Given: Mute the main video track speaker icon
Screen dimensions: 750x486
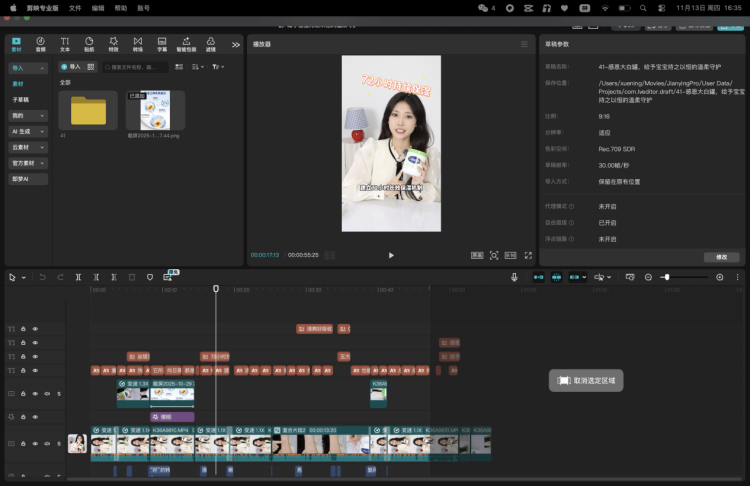Looking at the screenshot, I should point(47,443).
